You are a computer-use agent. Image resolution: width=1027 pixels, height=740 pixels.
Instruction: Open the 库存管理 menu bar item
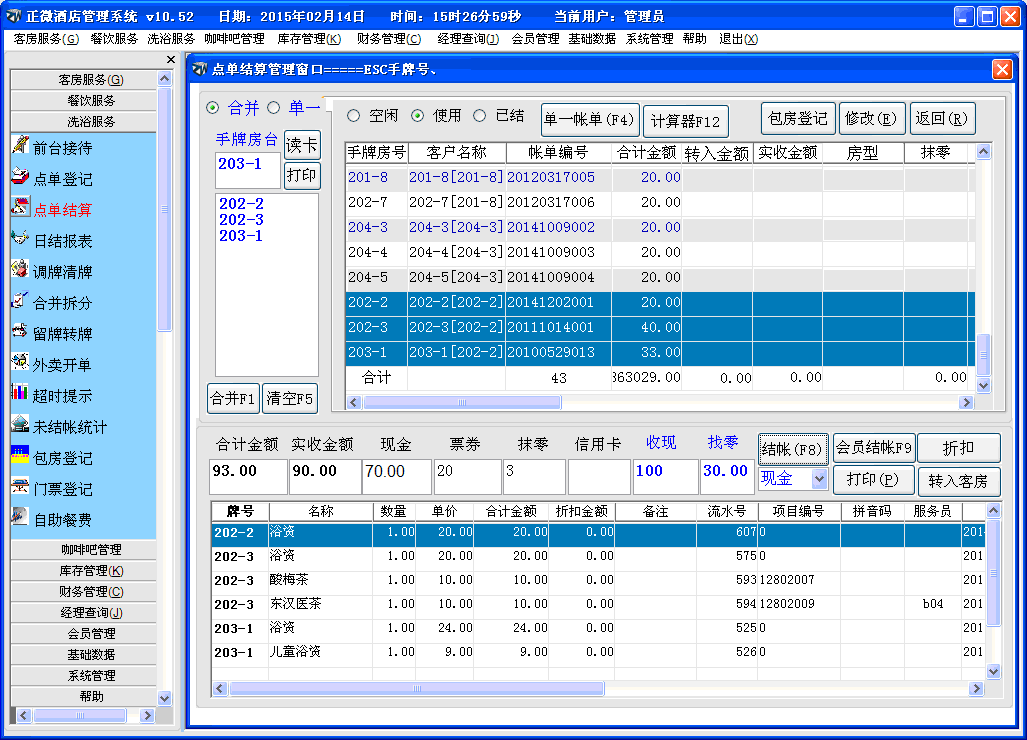coord(308,39)
